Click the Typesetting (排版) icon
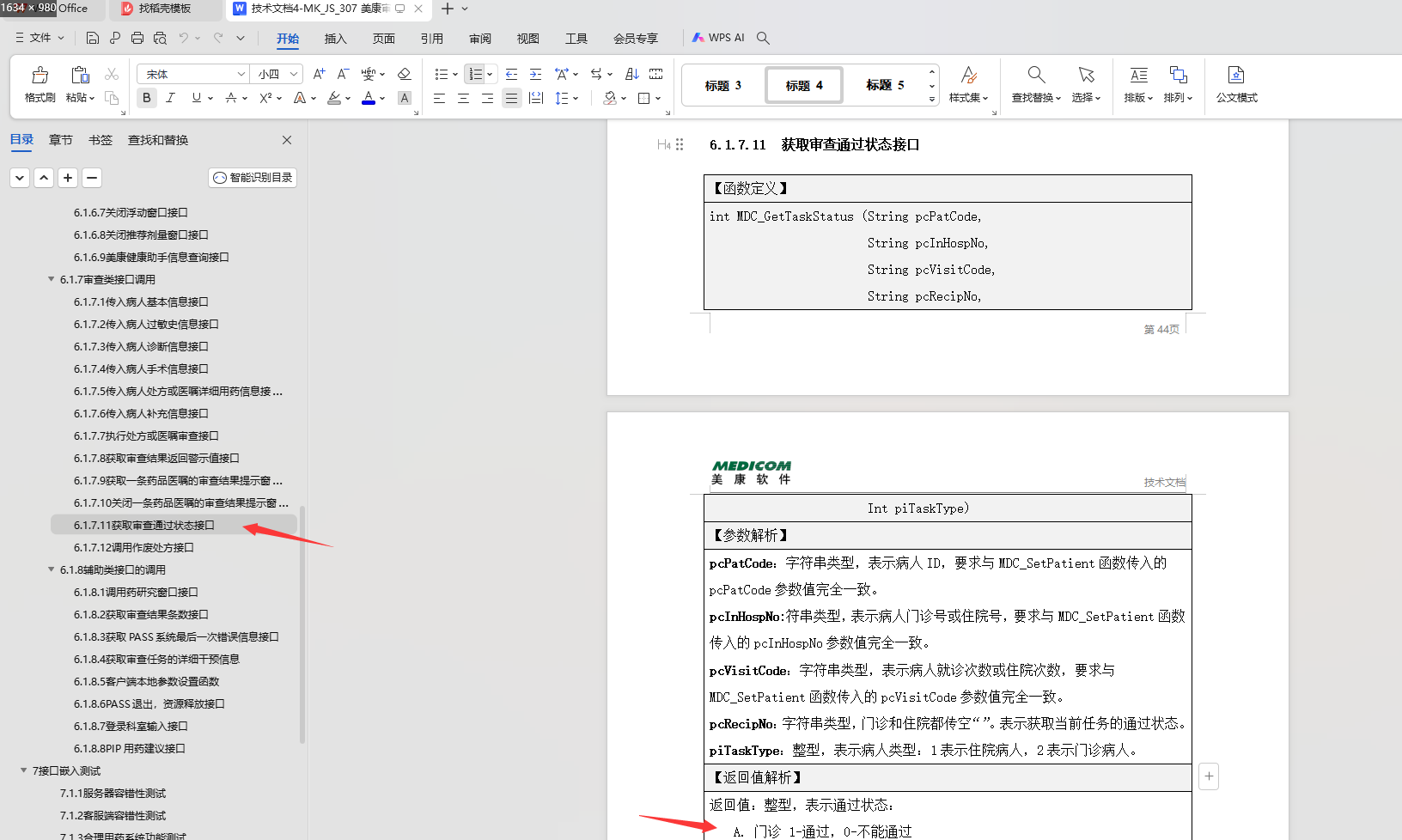The width and height of the screenshot is (1402, 840). point(1138,75)
